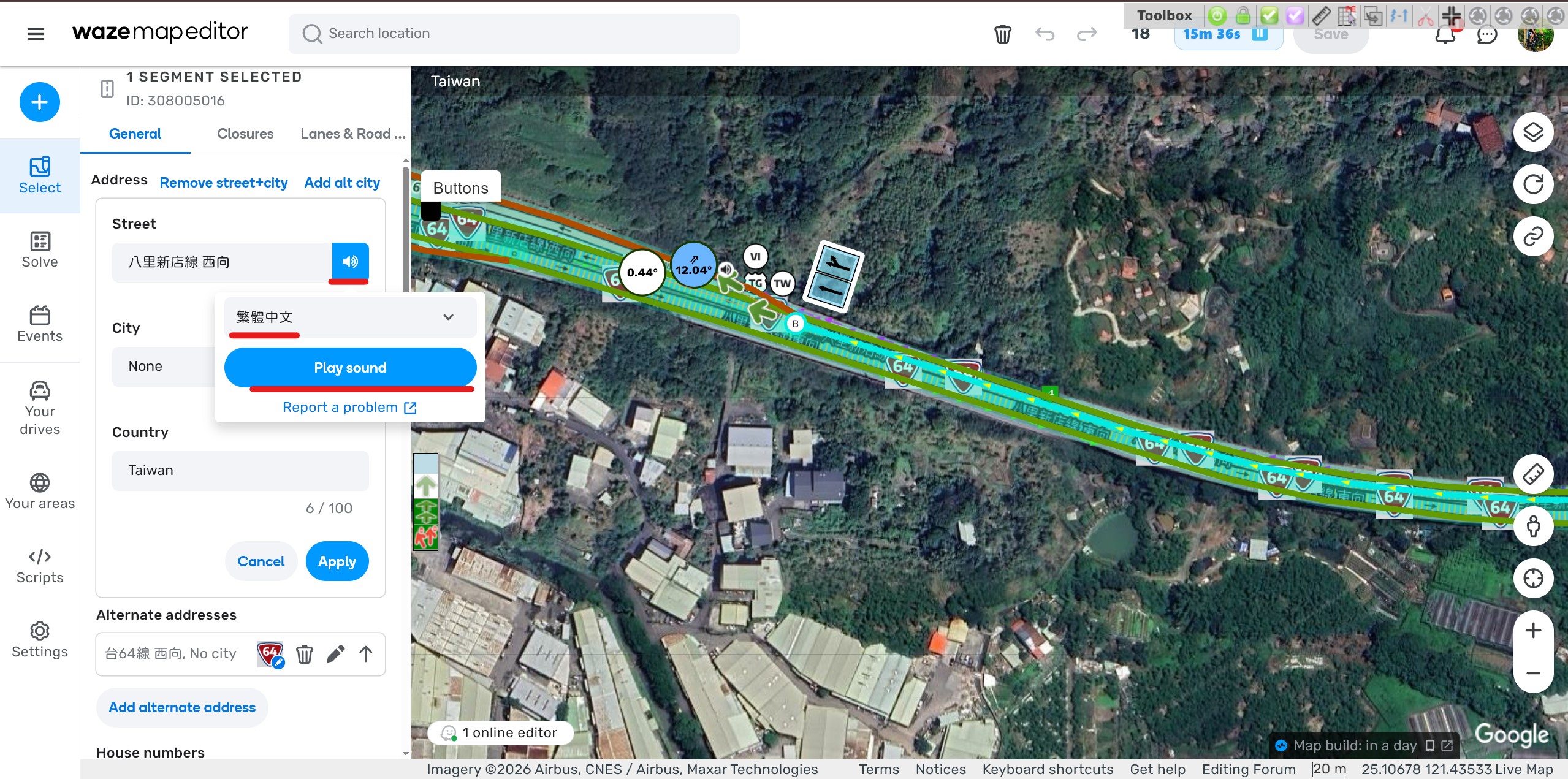The width and height of the screenshot is (1568, 779).
Task: Click the trash delete icon in top bar
Action: click(1002, 34)
